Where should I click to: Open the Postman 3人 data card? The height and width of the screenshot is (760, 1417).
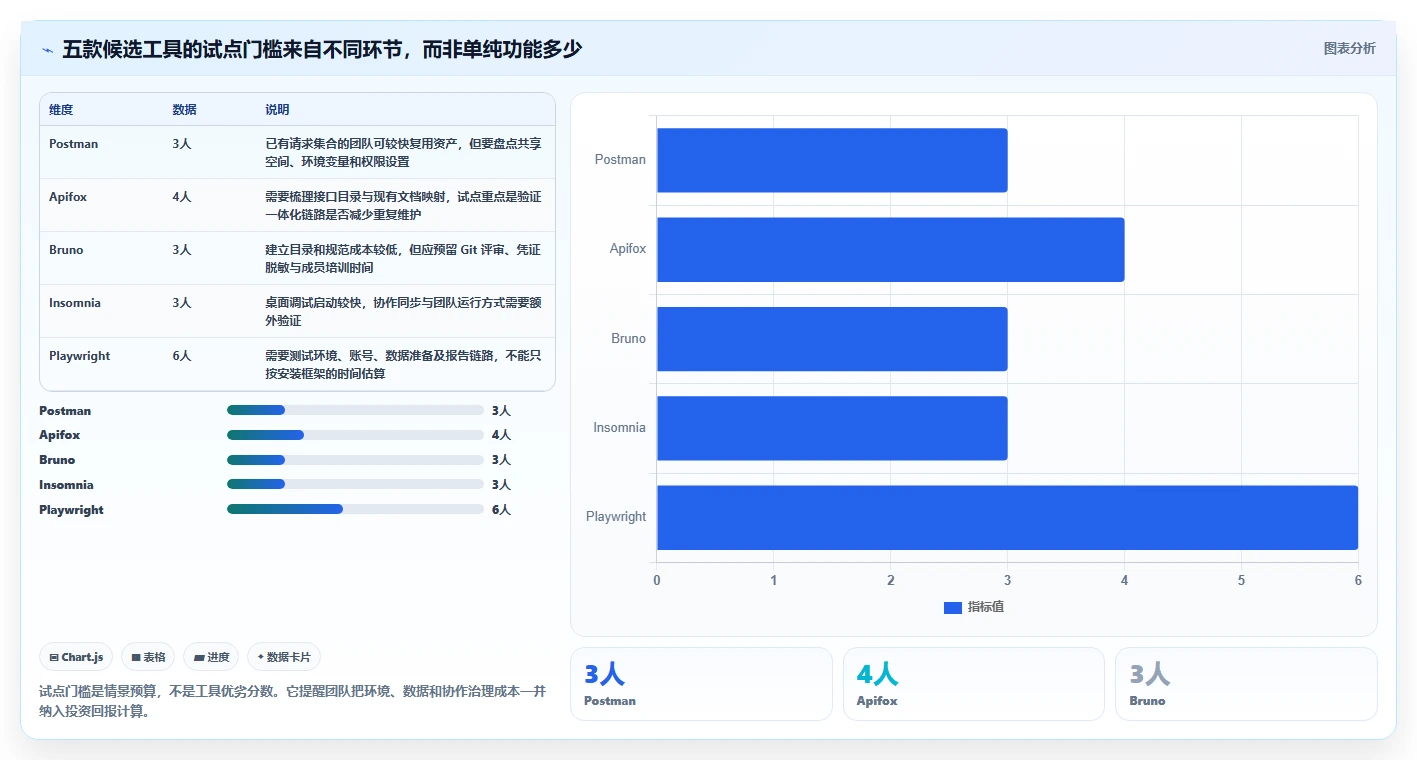click(701, 684)
